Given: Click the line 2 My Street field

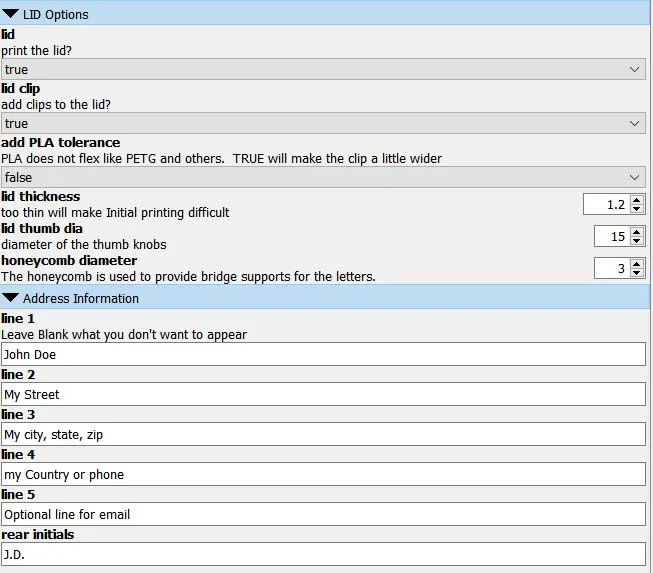Looking at the screenshot, I should [323, 395].
